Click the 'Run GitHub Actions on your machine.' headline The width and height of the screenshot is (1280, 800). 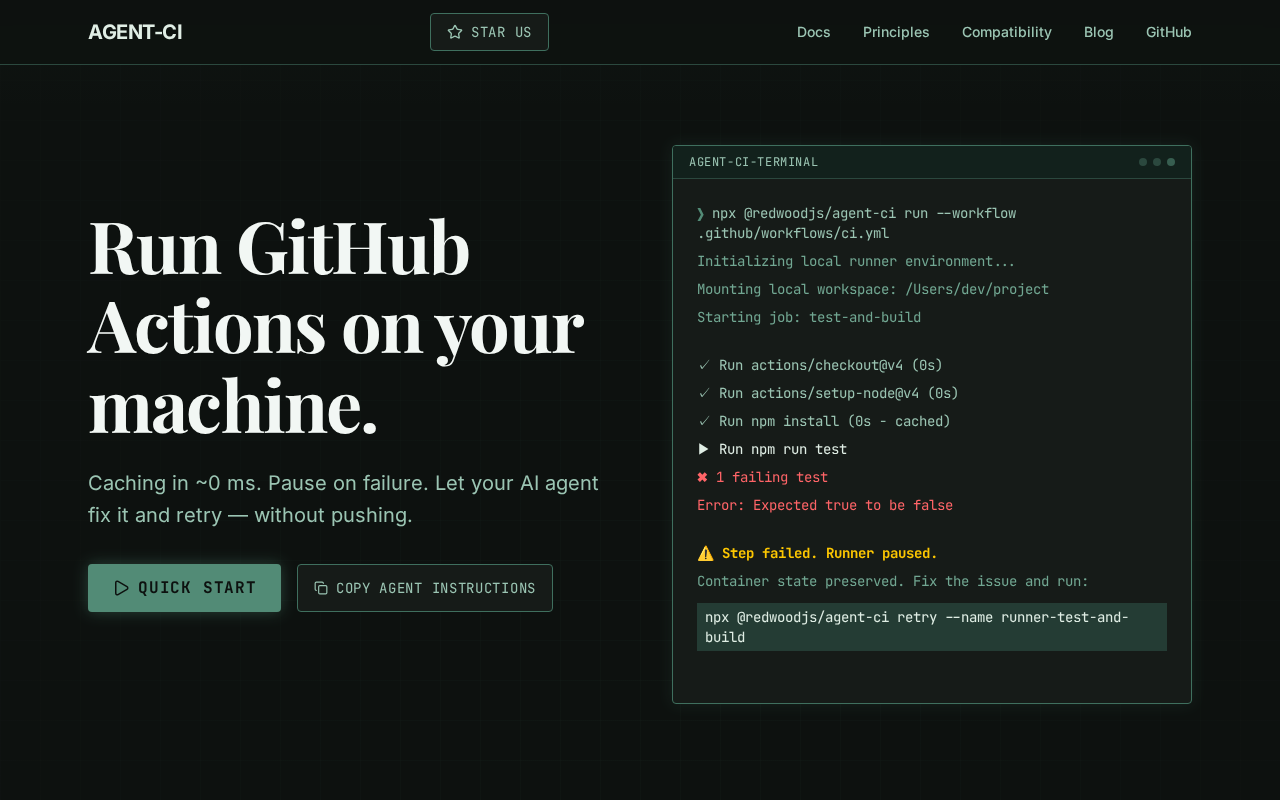tap(336, 326)
